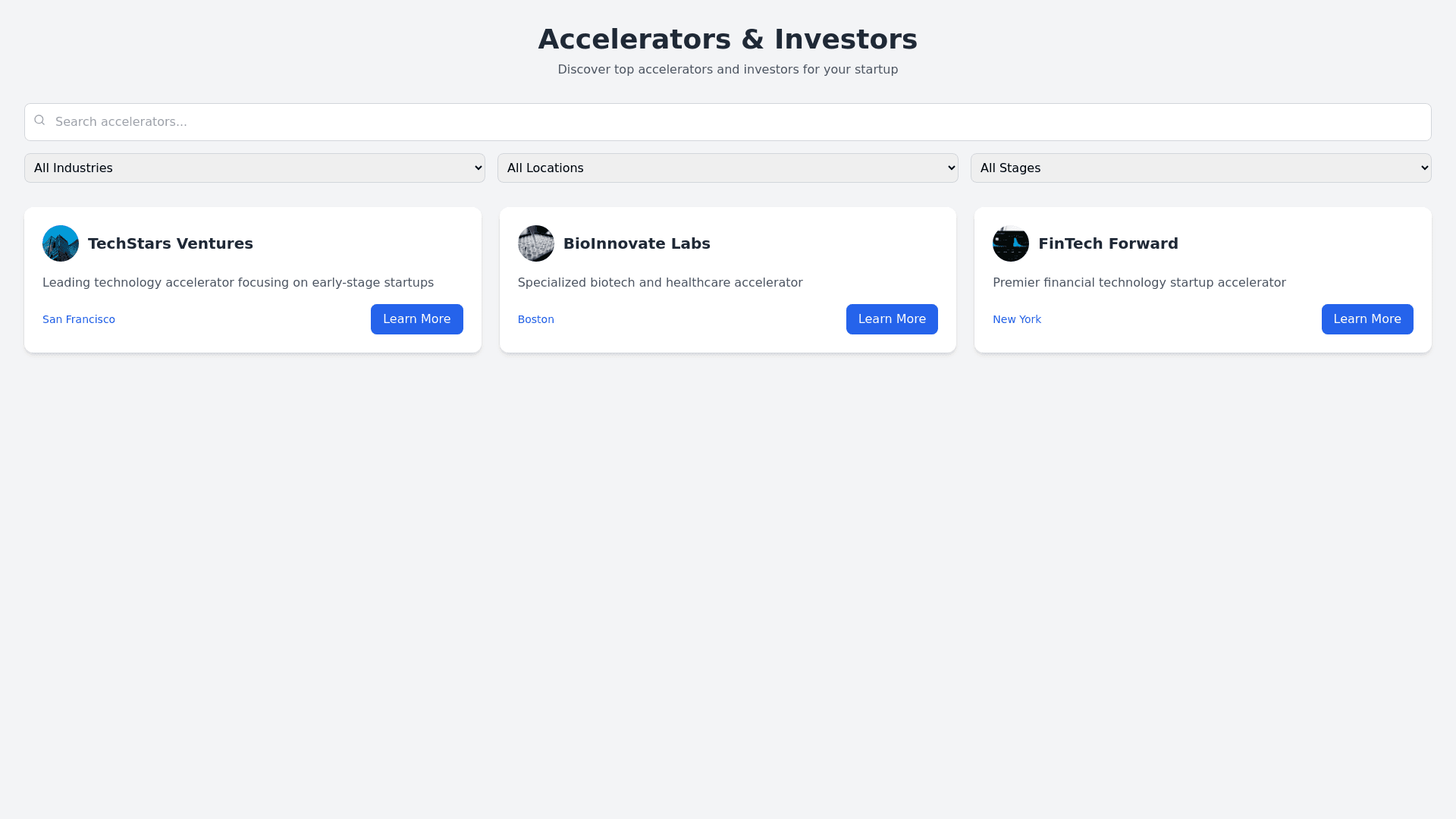Select the FinTech Forward card title
Image resolution: width=1456 pixels, height=819 pixels.
coord(1108,243)
